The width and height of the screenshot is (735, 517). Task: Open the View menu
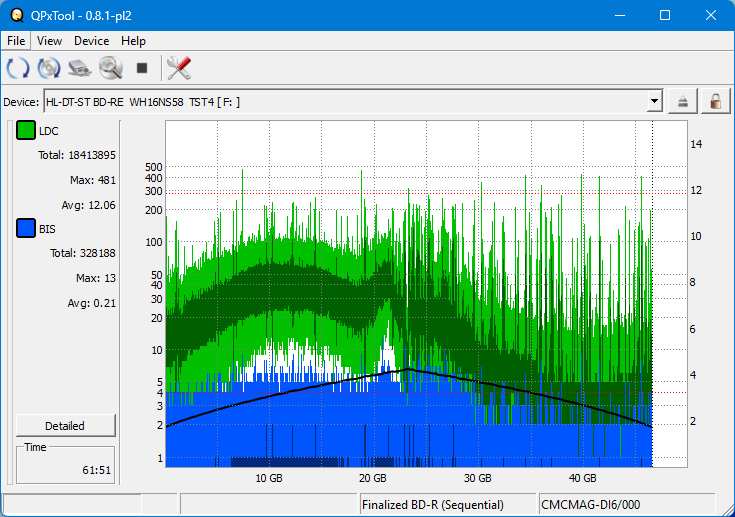(49, 41)
